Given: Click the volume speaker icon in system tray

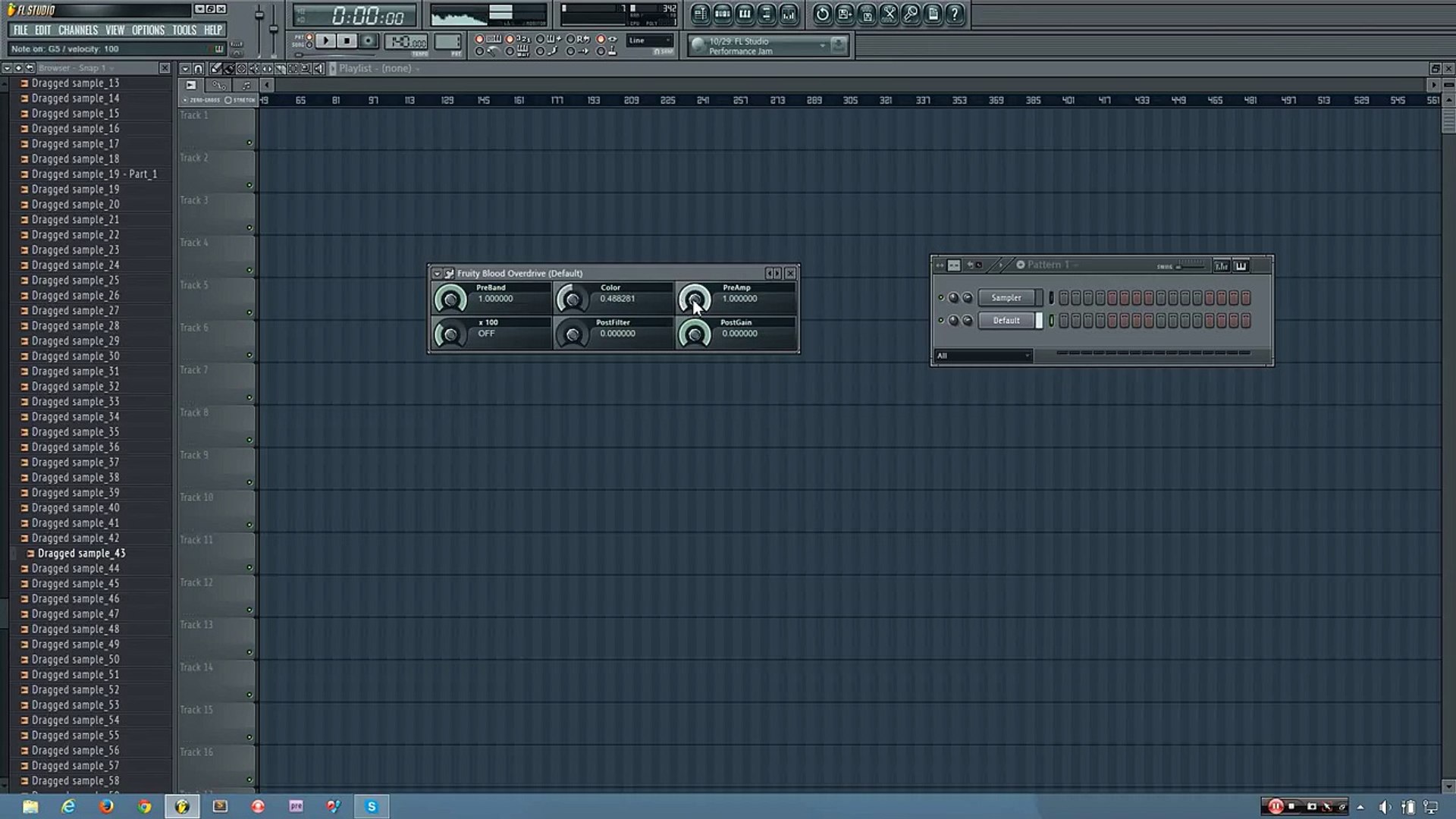Looking at the screenshot, I should [1384, 807].
